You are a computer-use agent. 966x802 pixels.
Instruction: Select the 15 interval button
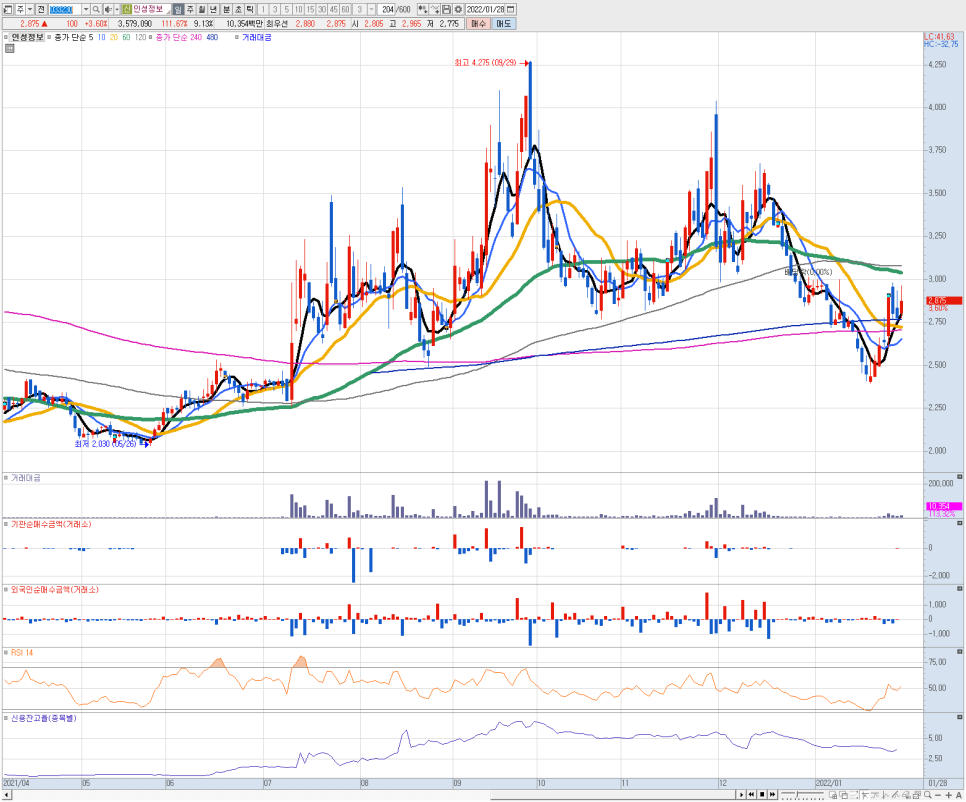(310, 9)
